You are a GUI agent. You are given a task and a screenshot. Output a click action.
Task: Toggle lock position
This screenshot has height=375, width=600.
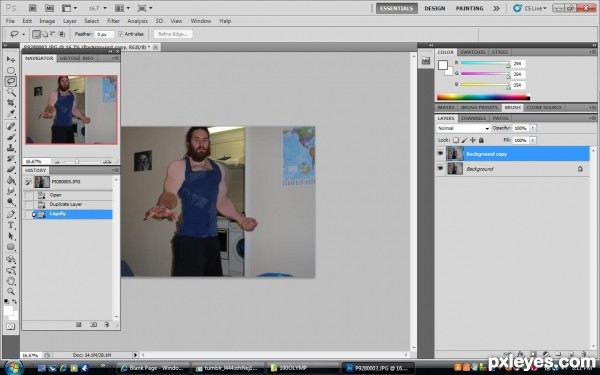pos(473,140)
